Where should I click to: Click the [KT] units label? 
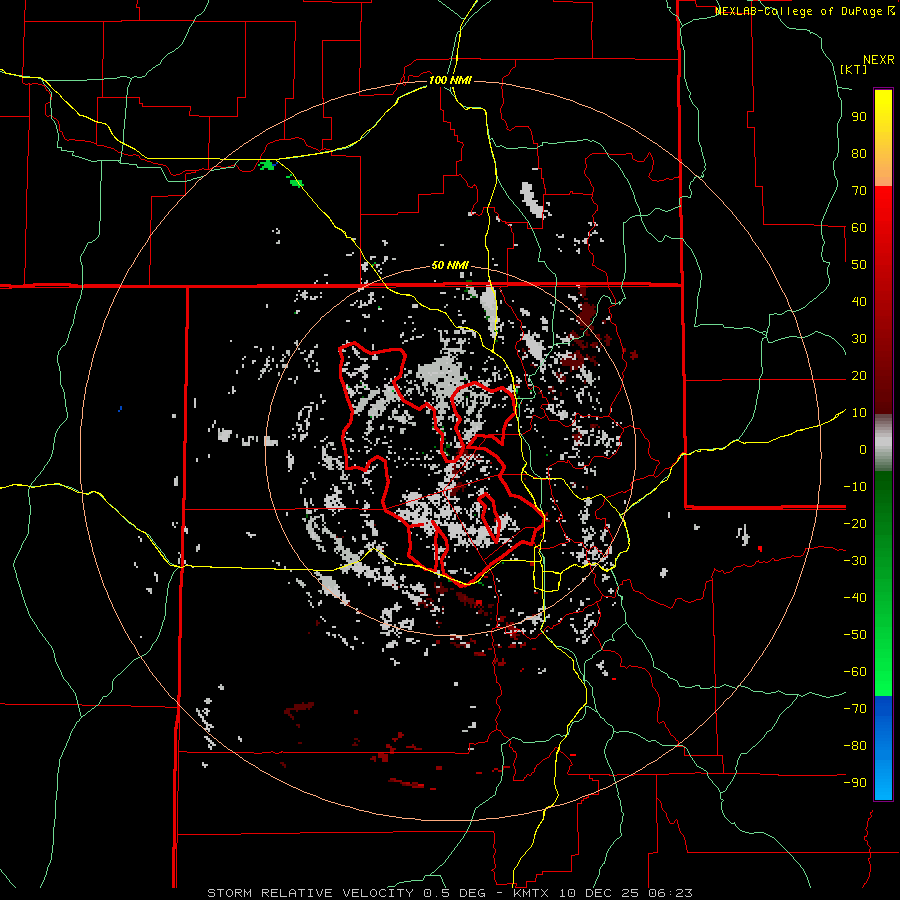coord(853,69)
